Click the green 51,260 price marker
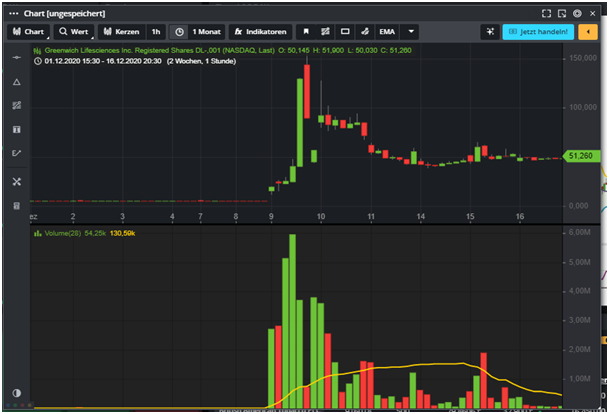 (x=580, y=156)
